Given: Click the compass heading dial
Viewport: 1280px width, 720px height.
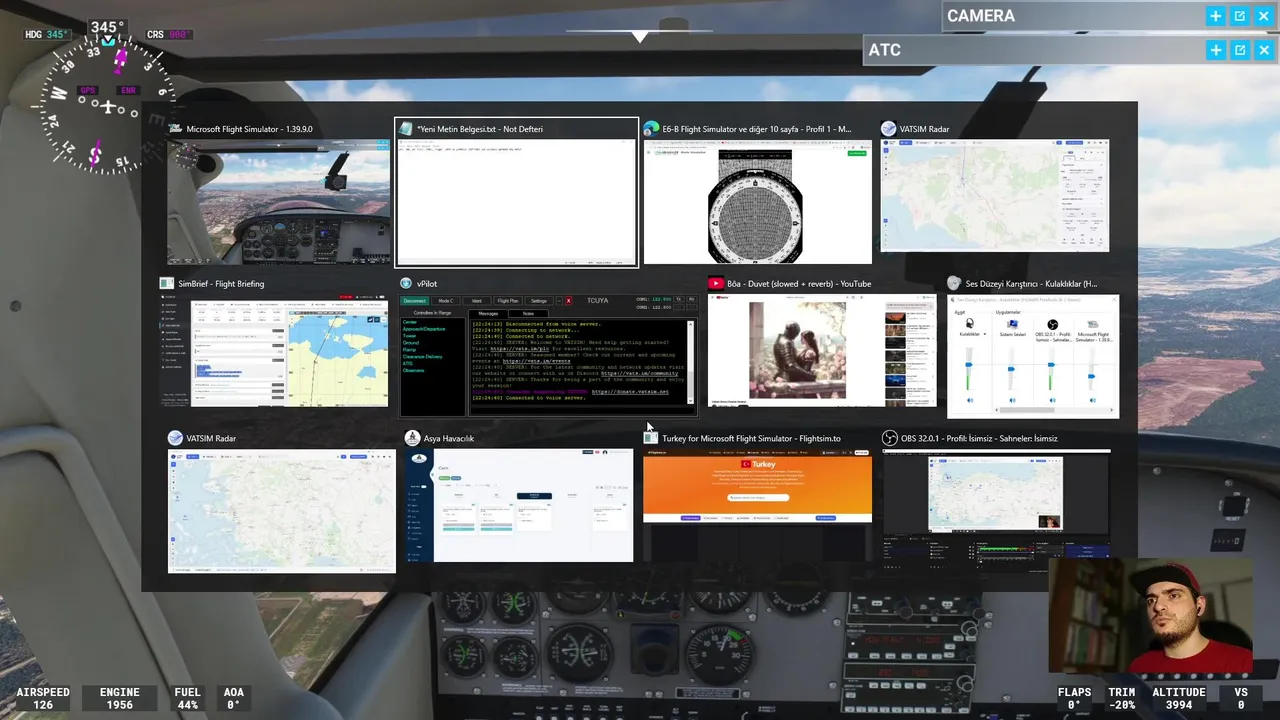Looking at the screenshot, I should [x=108, y=106].
